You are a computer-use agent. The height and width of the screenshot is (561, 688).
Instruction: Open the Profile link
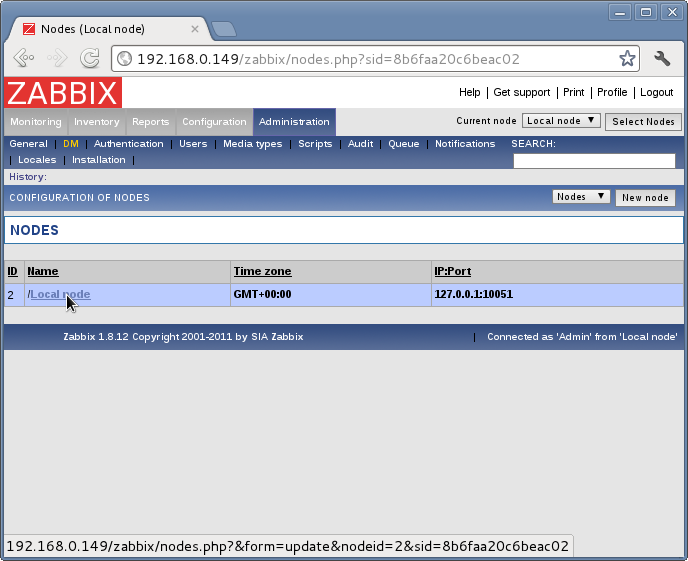(612, 92)
